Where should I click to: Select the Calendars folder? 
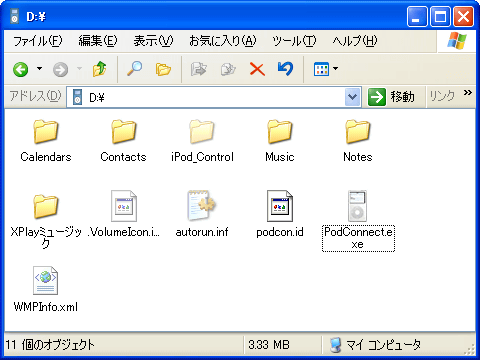click(x=46, y=141)
